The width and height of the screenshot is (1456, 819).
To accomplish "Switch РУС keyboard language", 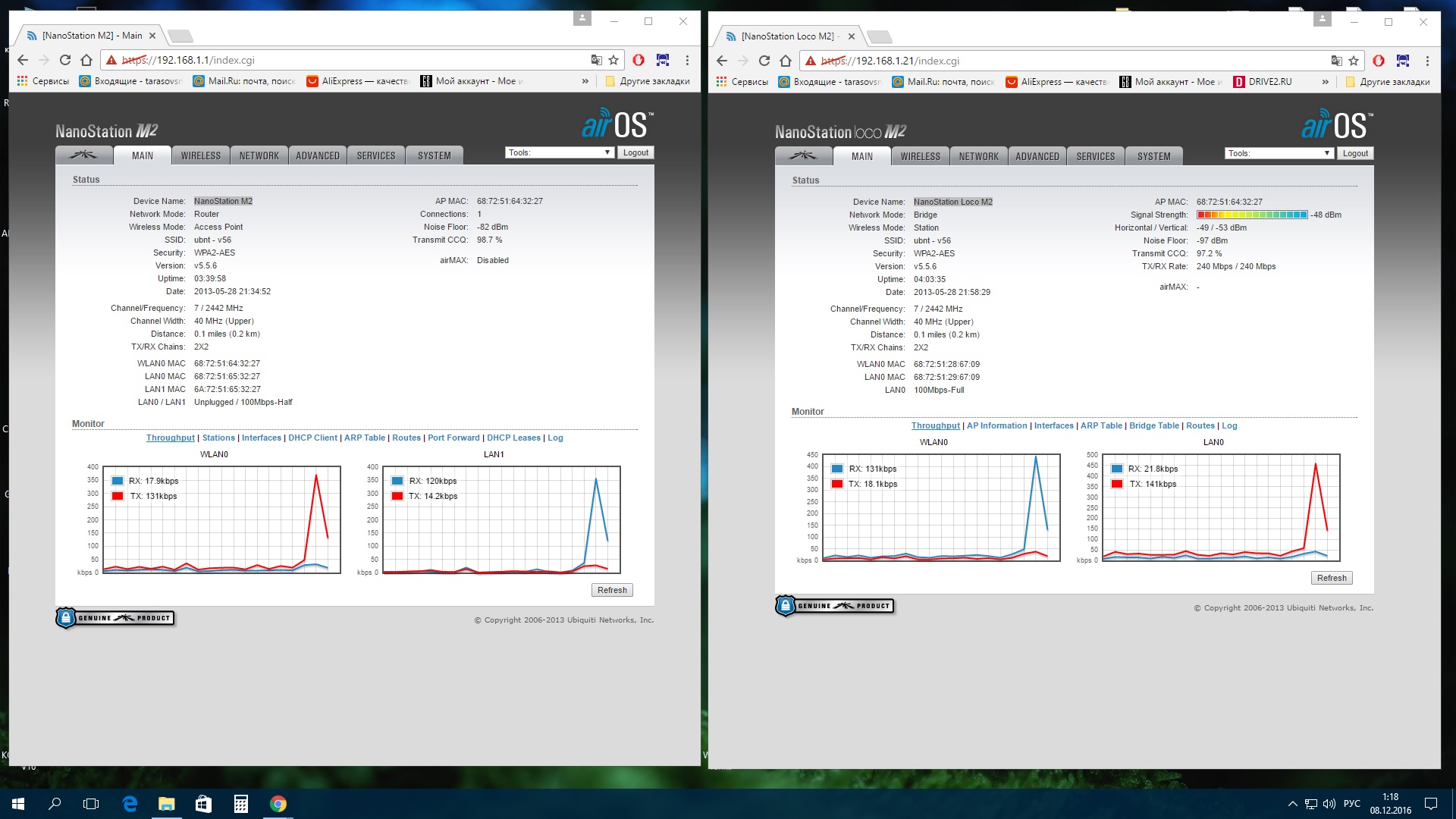I will pyautogui.click(x=1351, y=804).
